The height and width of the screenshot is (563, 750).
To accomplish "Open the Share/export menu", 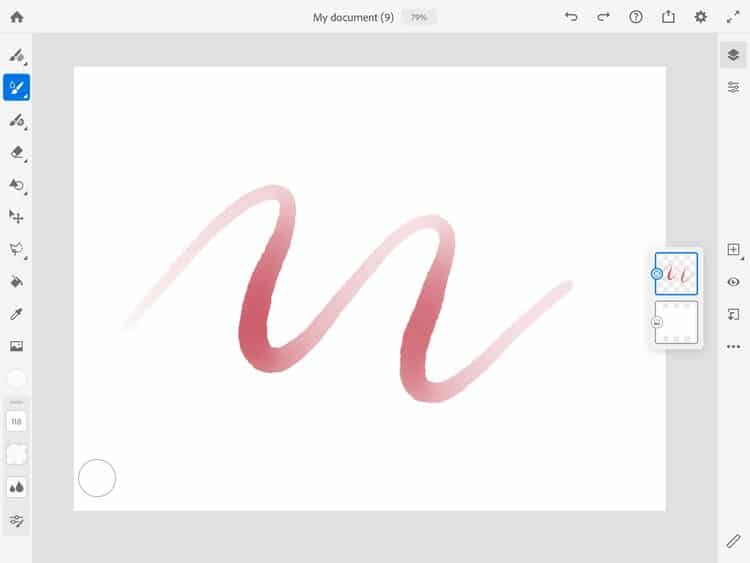I will 668,17.
